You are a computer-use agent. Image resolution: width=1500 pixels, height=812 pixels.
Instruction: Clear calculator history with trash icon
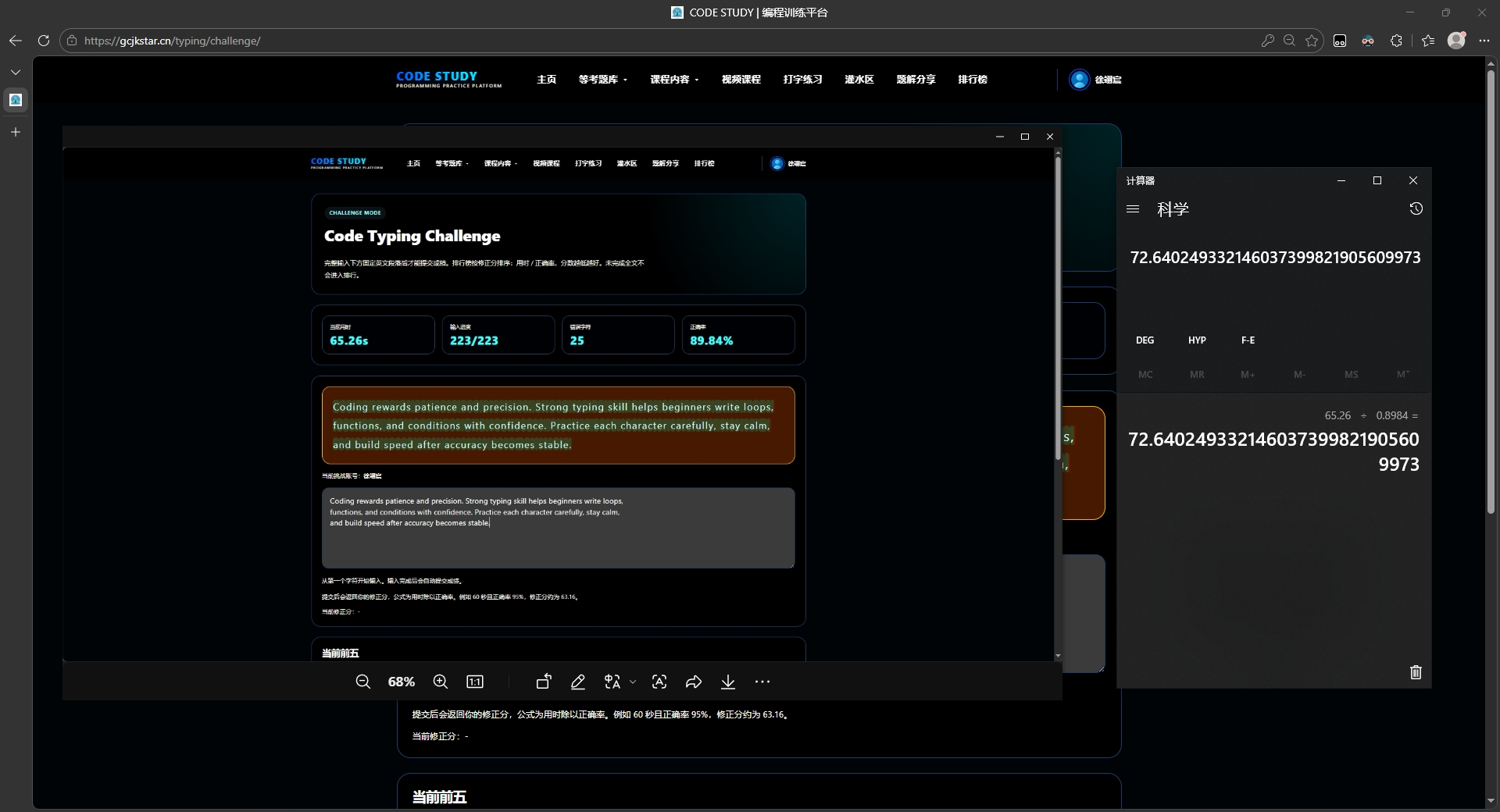[1416, 672]
